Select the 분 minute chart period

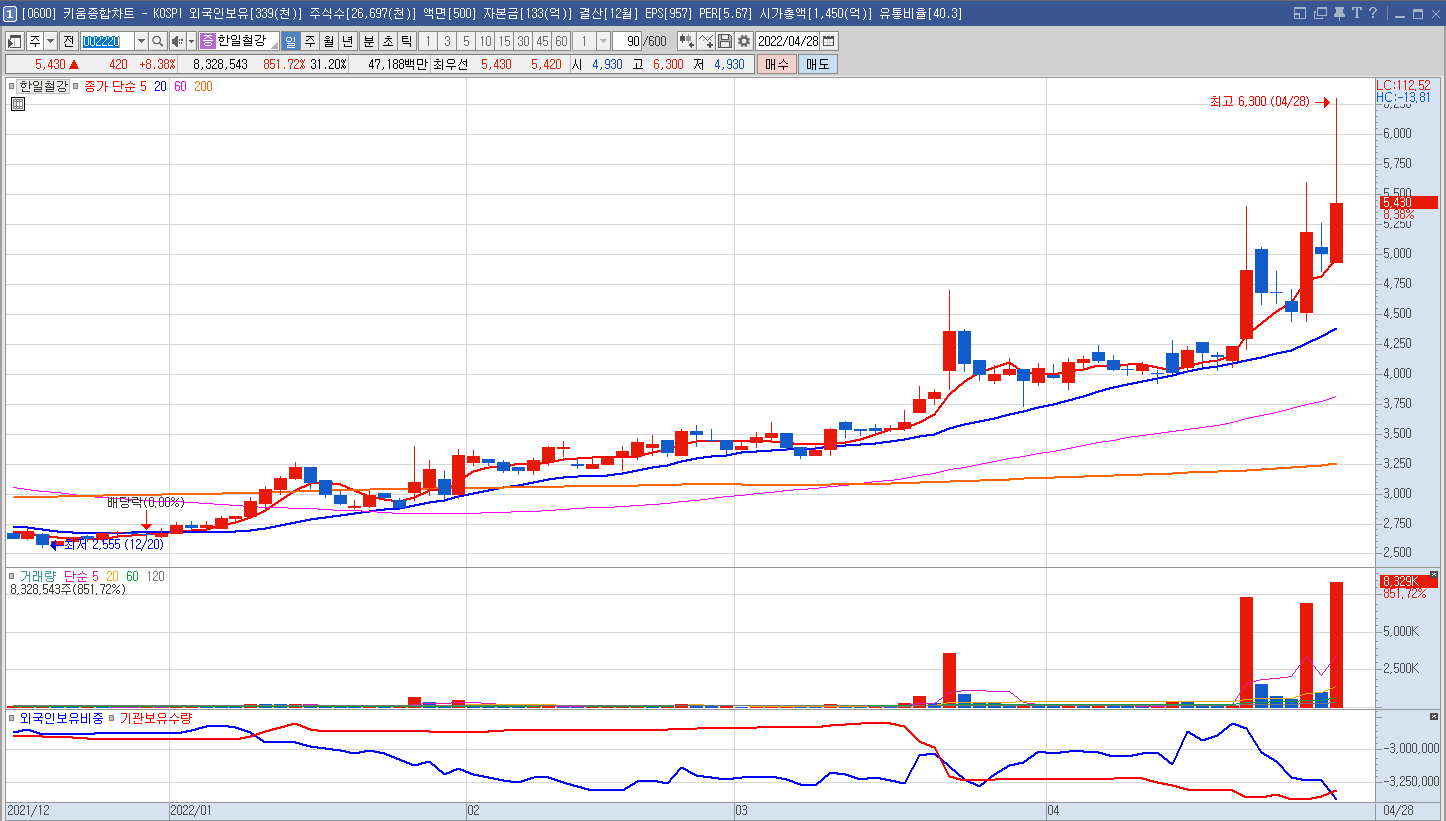pos(368,41)
